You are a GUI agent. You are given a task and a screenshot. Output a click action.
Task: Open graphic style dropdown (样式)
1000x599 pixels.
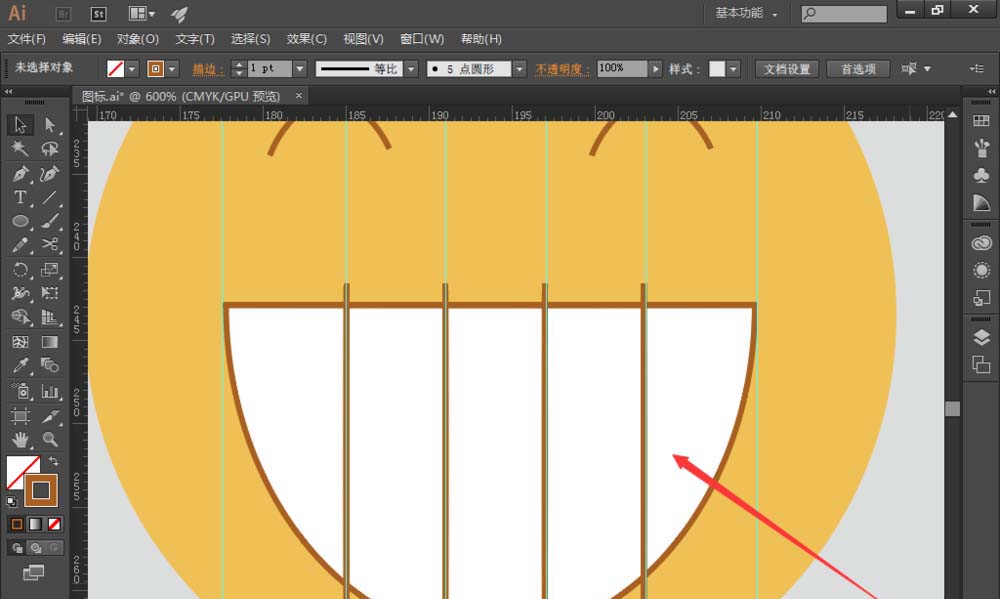733,69
